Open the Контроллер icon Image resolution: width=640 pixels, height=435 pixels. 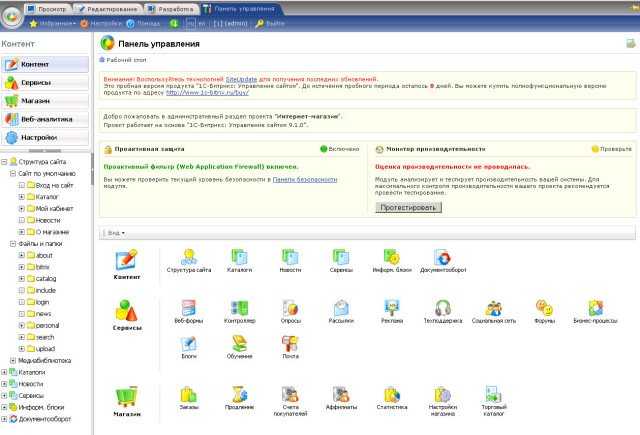click(x=240, y=312)
